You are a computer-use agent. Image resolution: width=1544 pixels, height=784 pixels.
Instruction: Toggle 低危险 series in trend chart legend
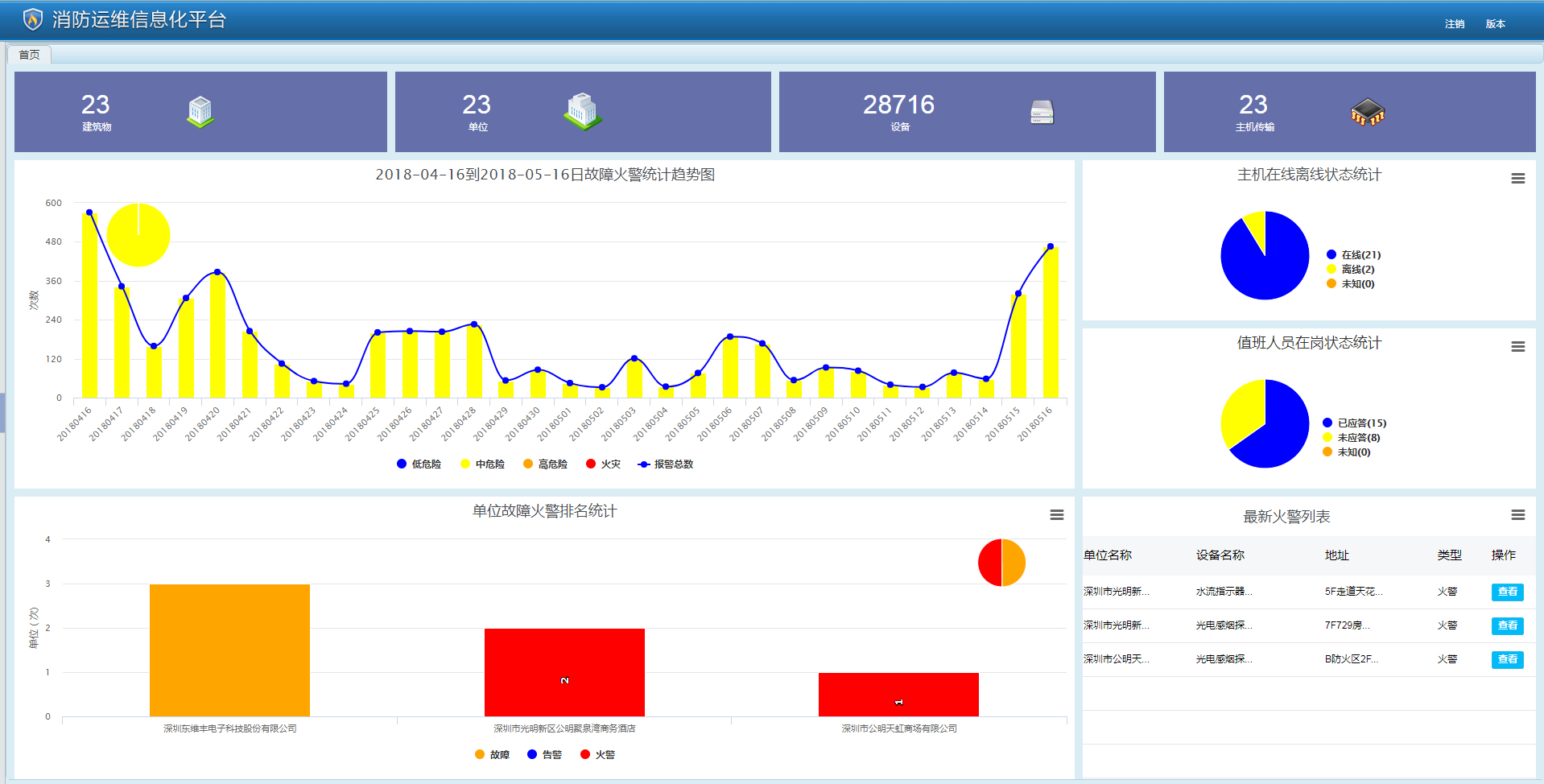click(419, 464)
